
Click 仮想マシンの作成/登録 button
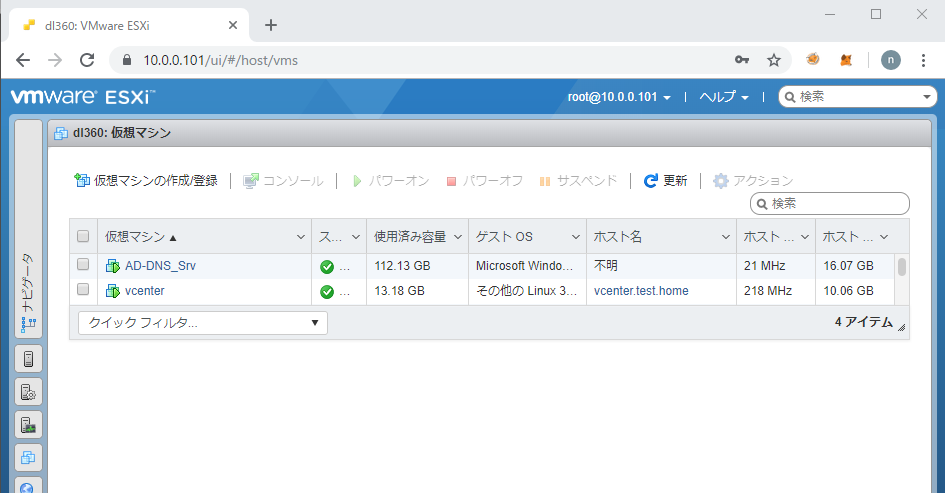coord(145,180)
